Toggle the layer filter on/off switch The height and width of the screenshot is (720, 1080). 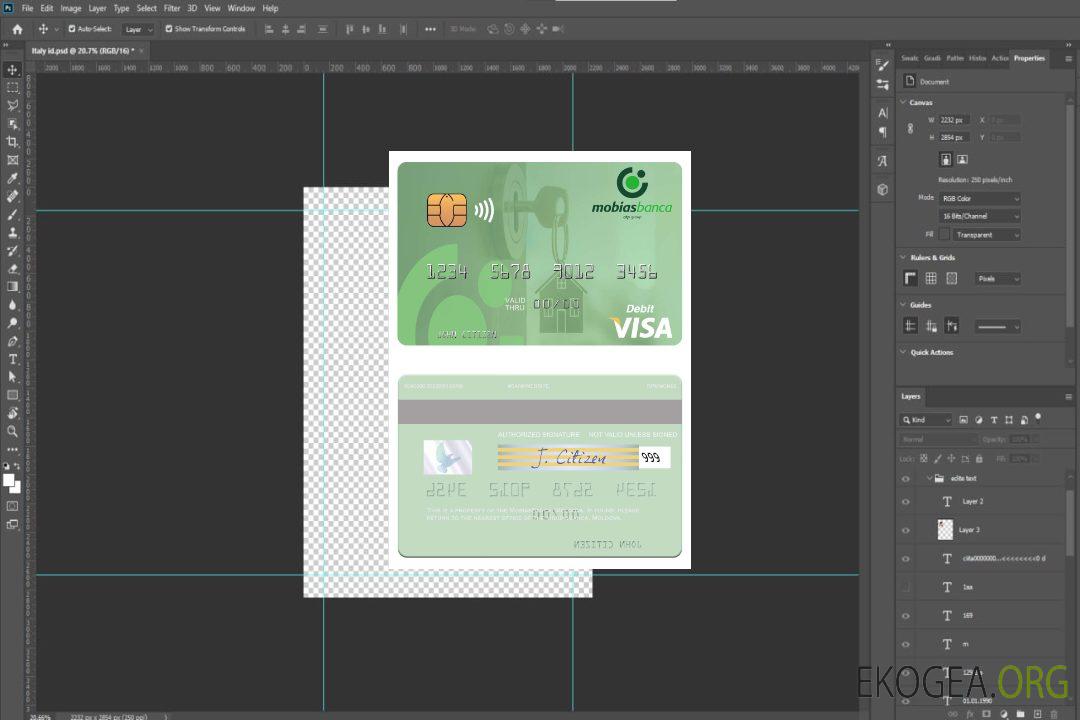click(1038, 418)
